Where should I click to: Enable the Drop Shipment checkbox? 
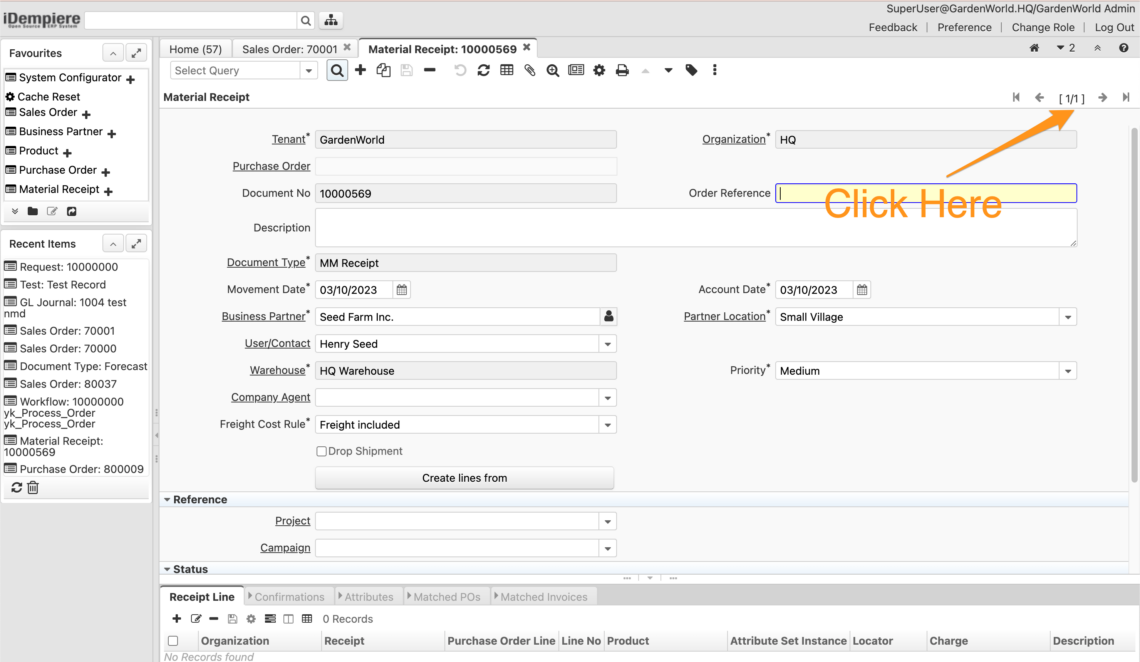tap(321, 451)
